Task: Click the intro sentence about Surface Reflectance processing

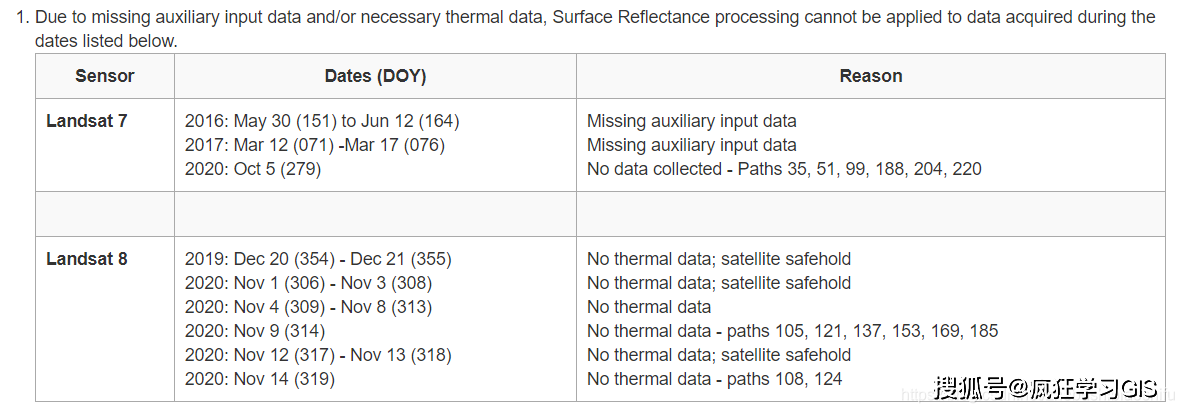Action: 594,18
